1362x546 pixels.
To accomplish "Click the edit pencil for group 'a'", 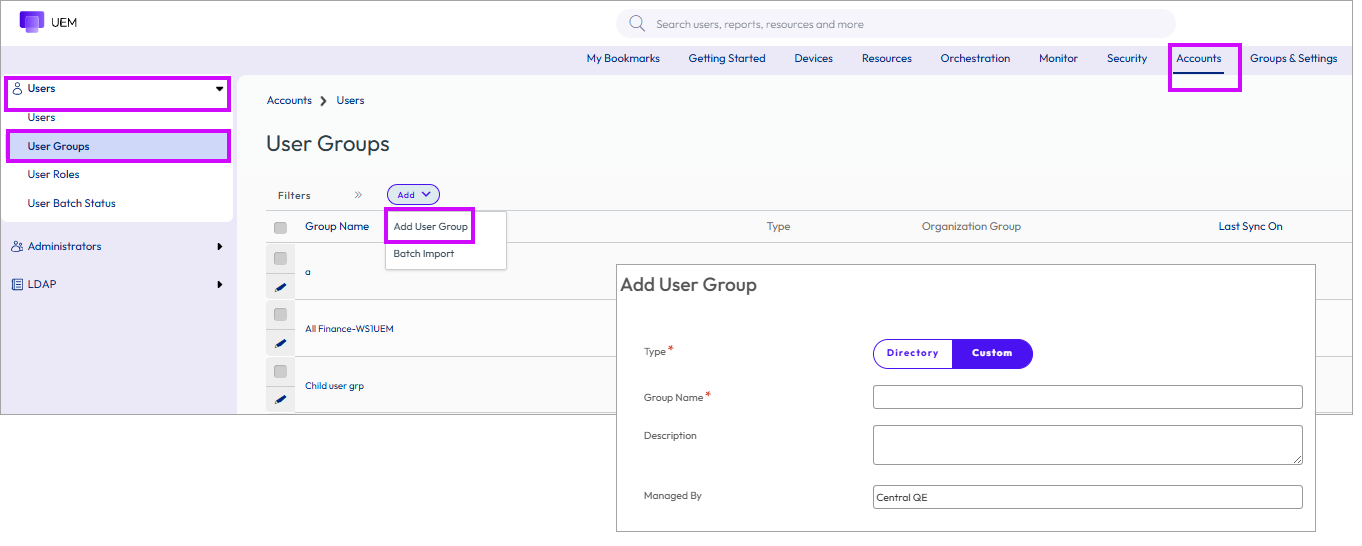I will pyautogui.click(x=280, y=287).
